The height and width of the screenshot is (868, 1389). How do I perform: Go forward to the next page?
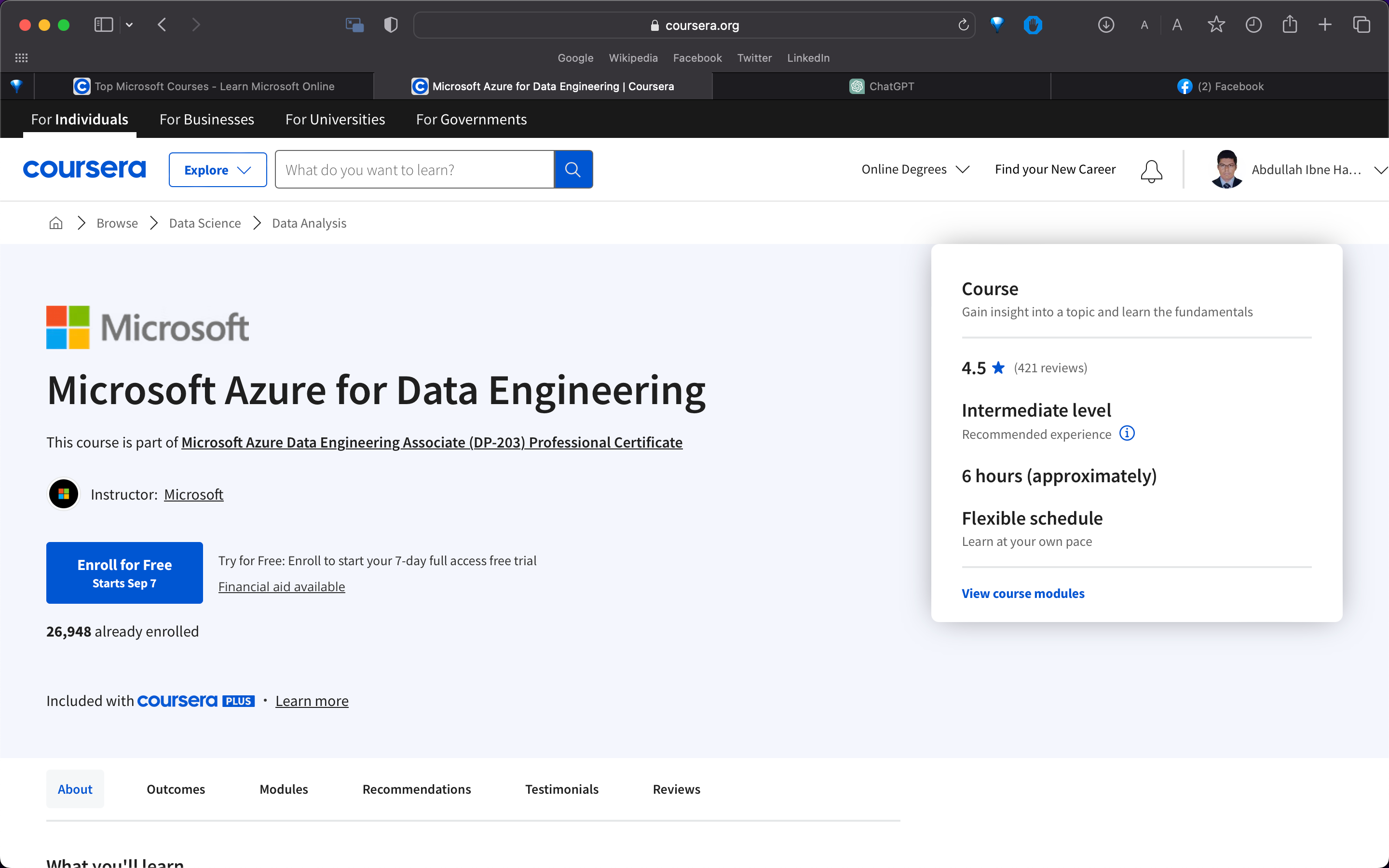click(196, 25)
